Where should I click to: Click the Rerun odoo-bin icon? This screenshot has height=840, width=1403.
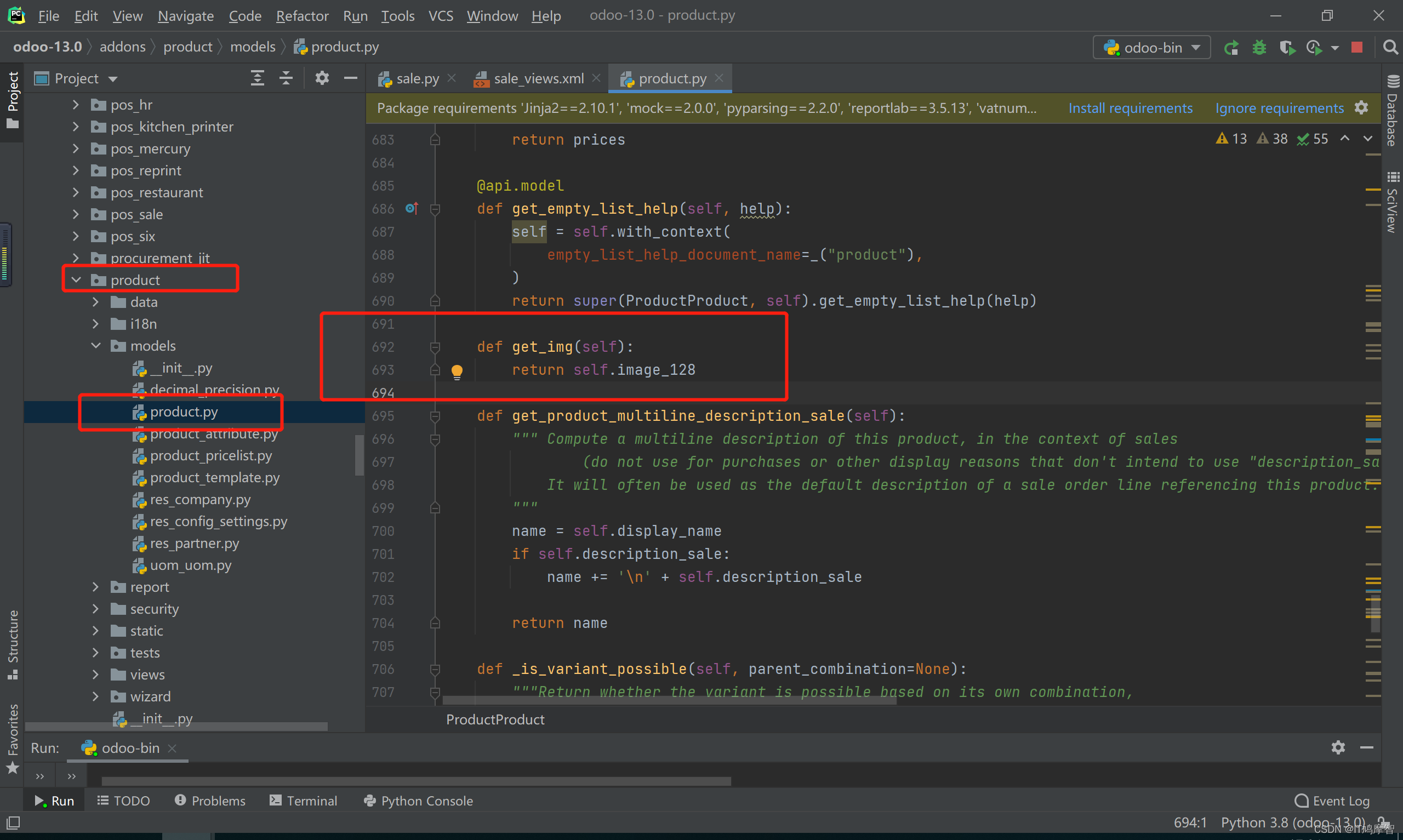click(x=1231, y=48)
